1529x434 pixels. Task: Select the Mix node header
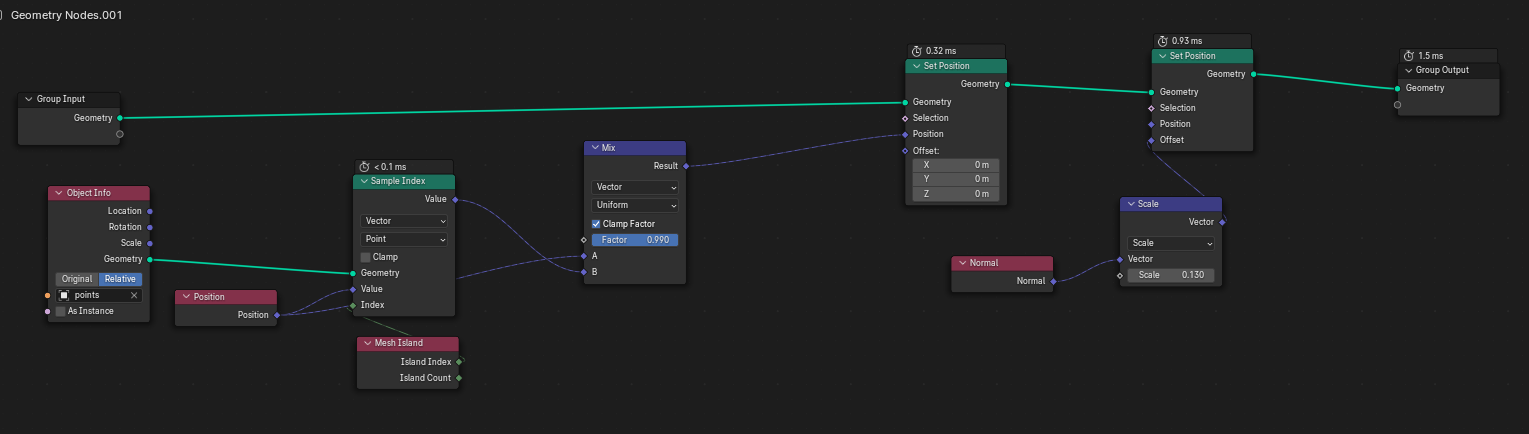click(635, 147)
